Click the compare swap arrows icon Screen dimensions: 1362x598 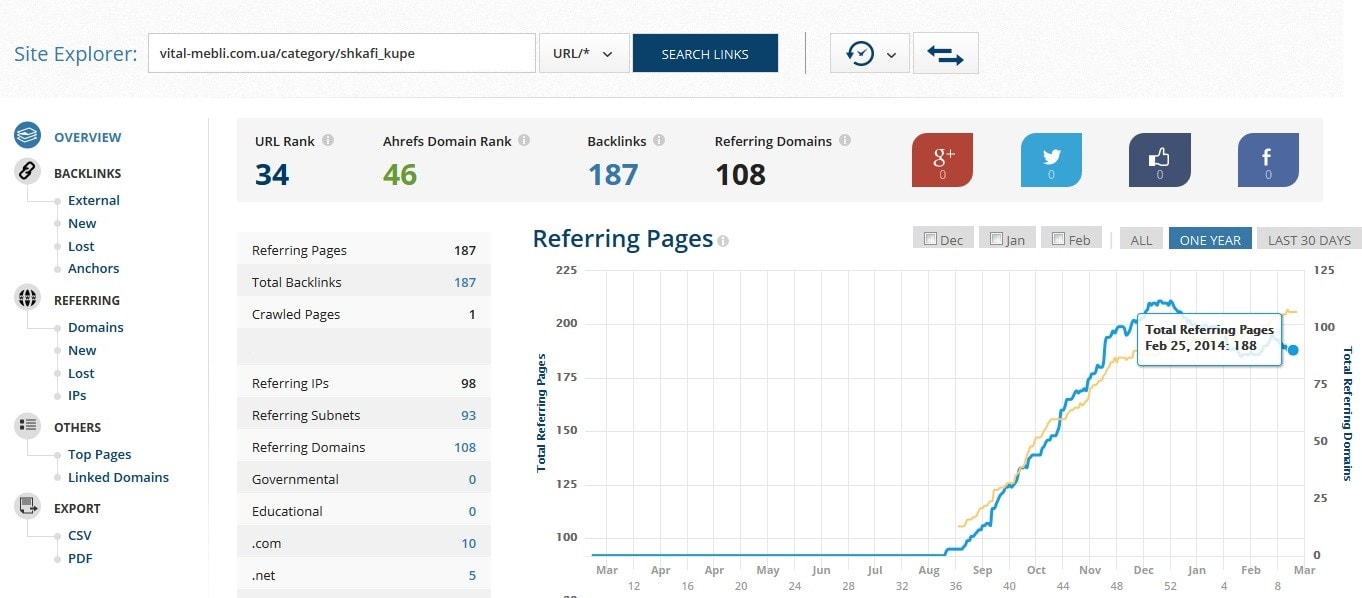pos(945,54)
